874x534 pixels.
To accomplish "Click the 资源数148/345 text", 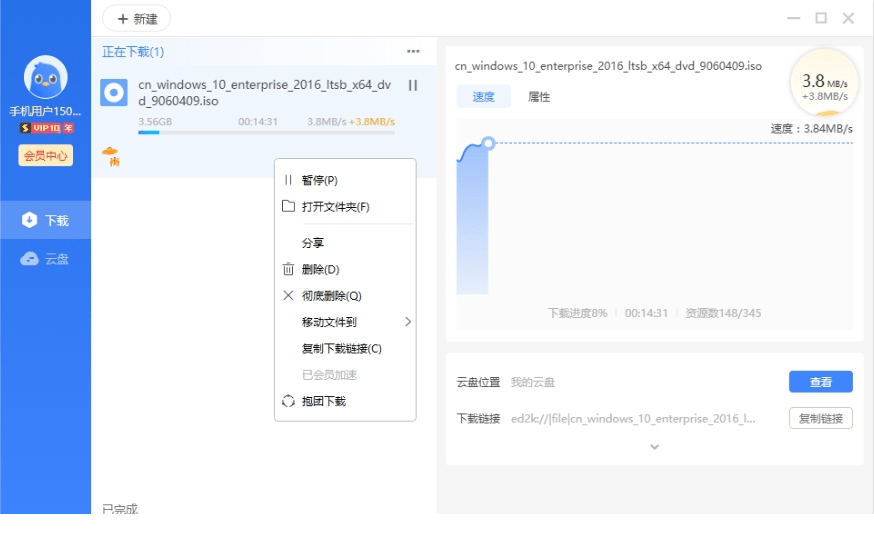I will pyautogui.click(x=723, y=313).
